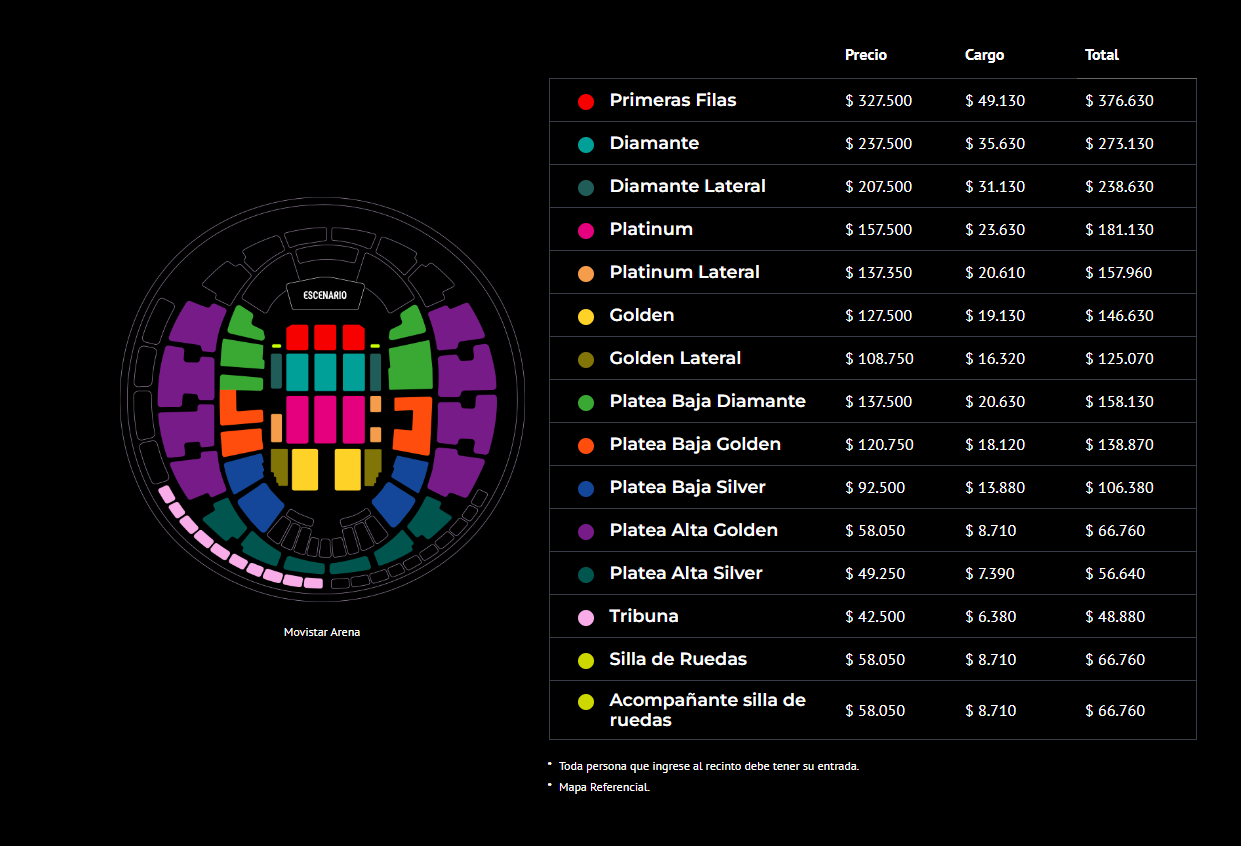Click the orange Platea Baja Golden dot

(586, 445)
